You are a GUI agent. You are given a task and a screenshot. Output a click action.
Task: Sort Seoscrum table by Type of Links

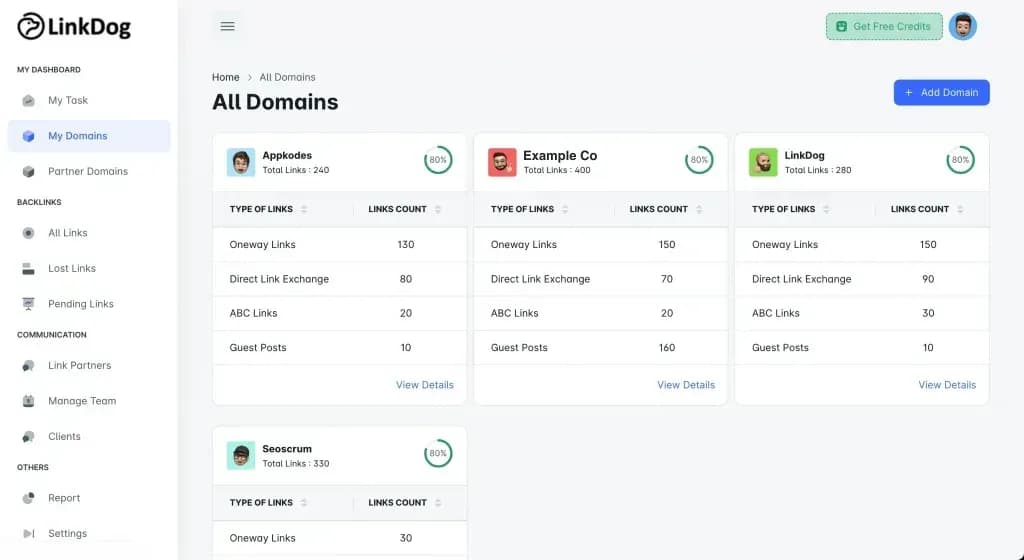304,503
